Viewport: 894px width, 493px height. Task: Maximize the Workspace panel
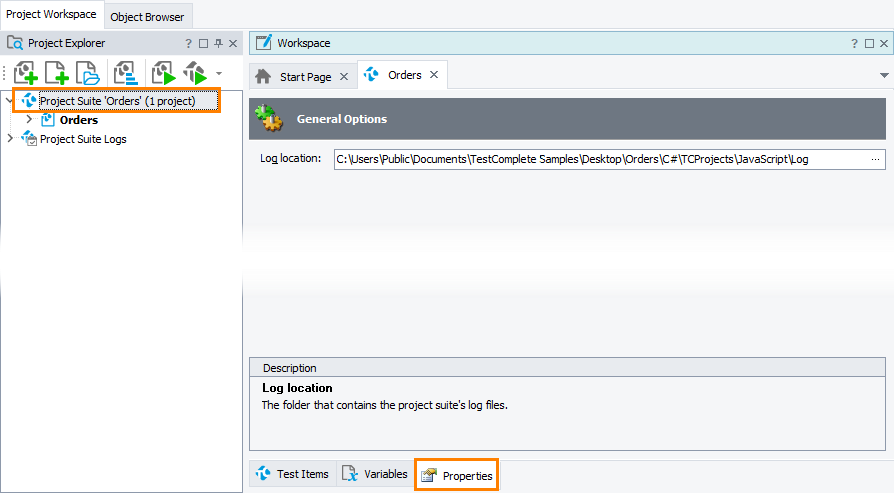(x=869, y=43)
